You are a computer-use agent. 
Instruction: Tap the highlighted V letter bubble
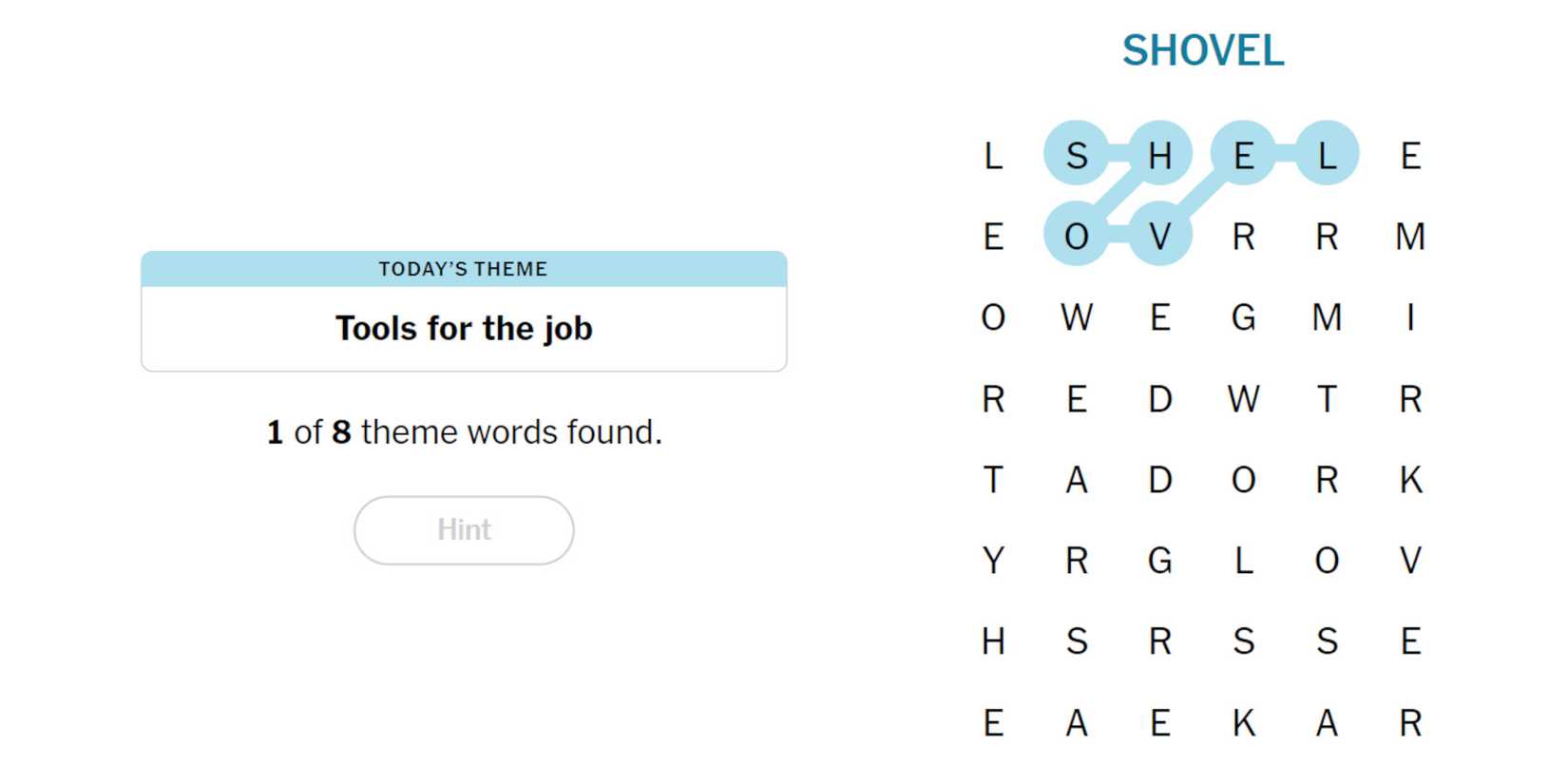coord(1159,236)
